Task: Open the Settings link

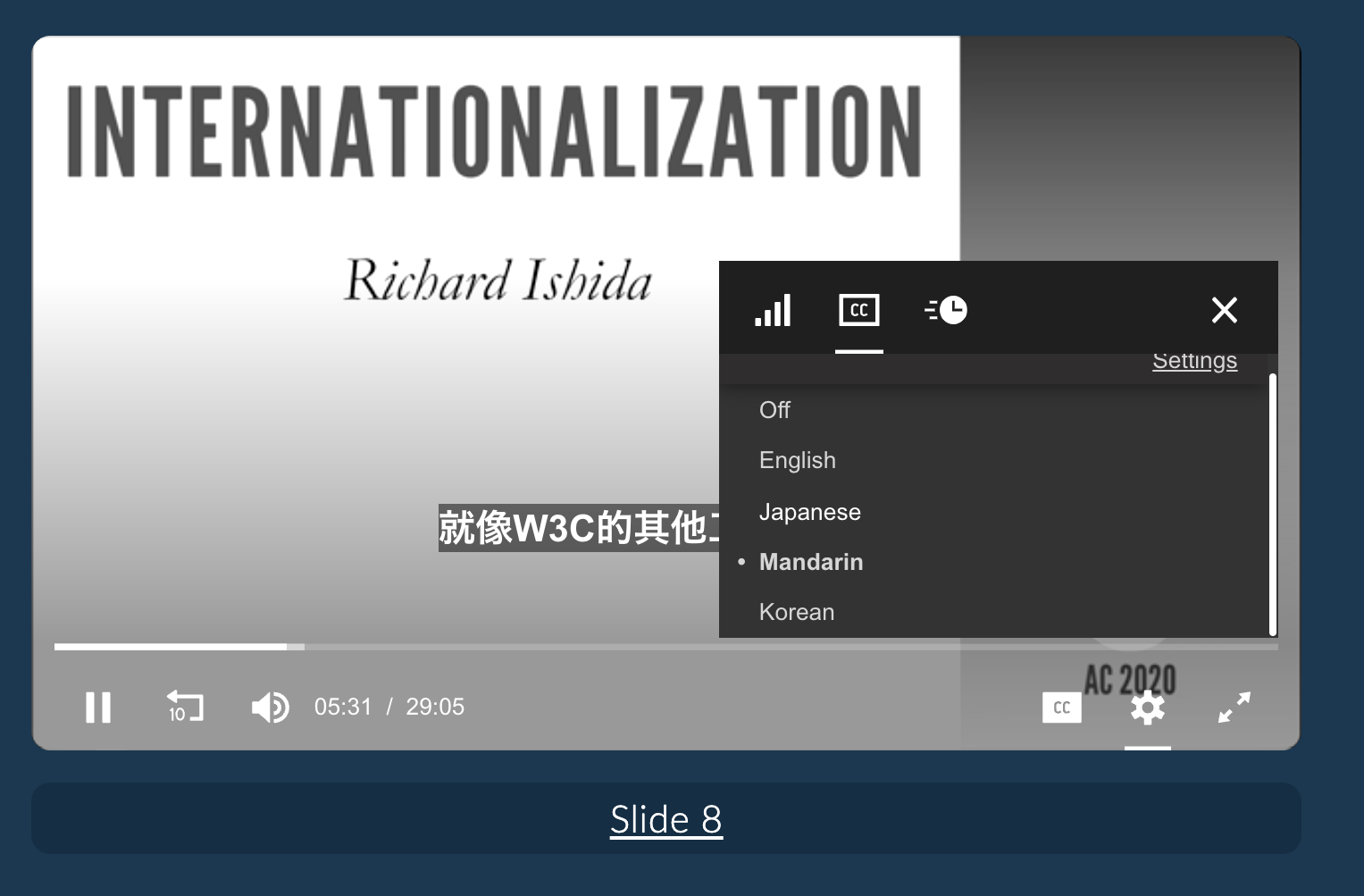Action: pos(1194,360)
